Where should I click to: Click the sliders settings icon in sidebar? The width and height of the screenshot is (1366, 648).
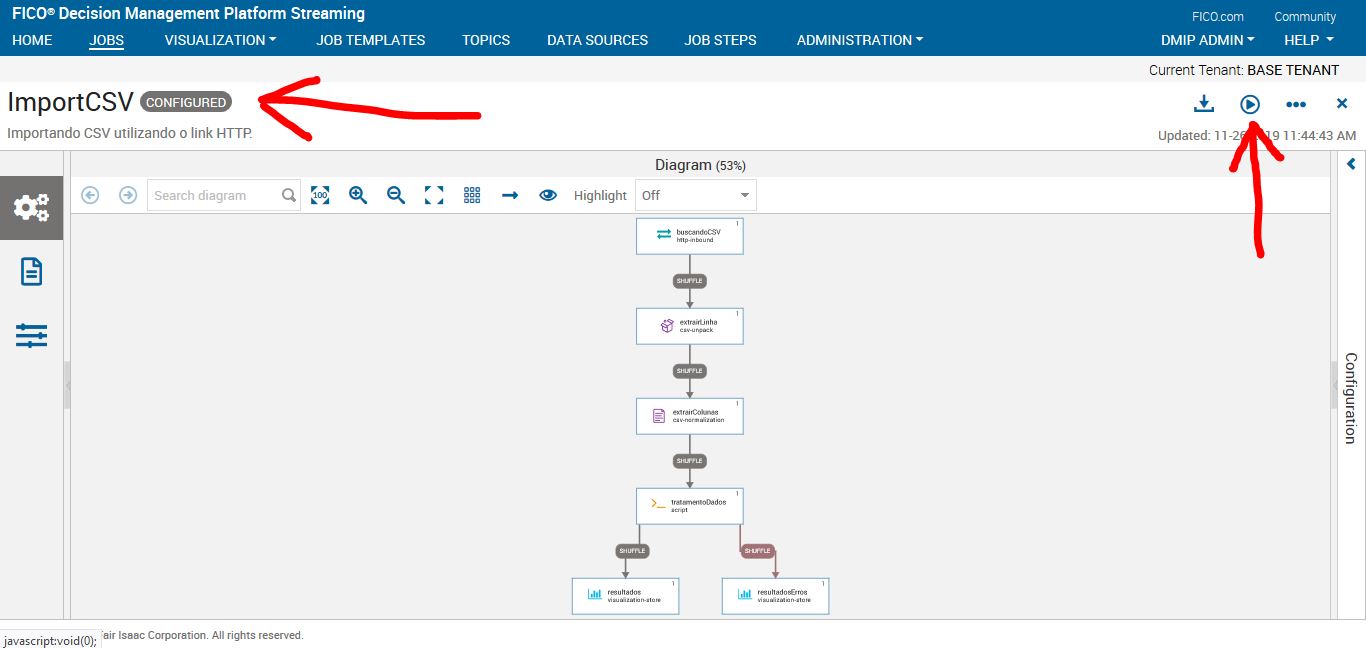tap(31, 336)
